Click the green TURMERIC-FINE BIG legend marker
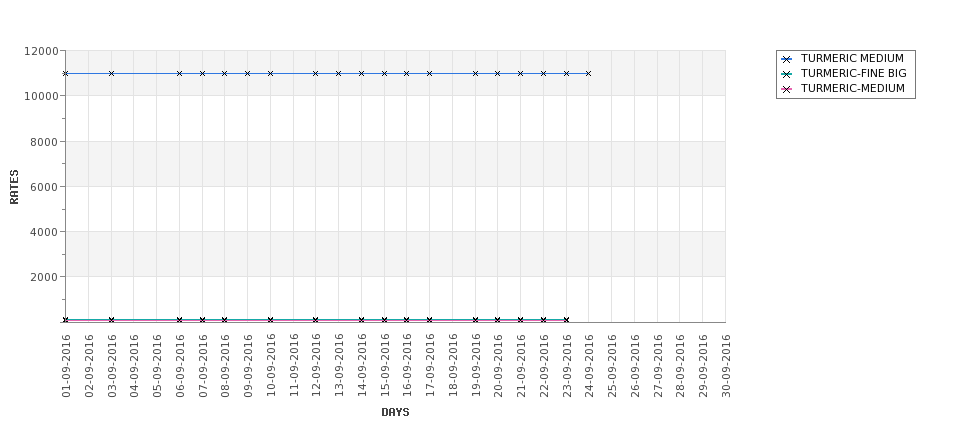 click(x=787, y=74)
